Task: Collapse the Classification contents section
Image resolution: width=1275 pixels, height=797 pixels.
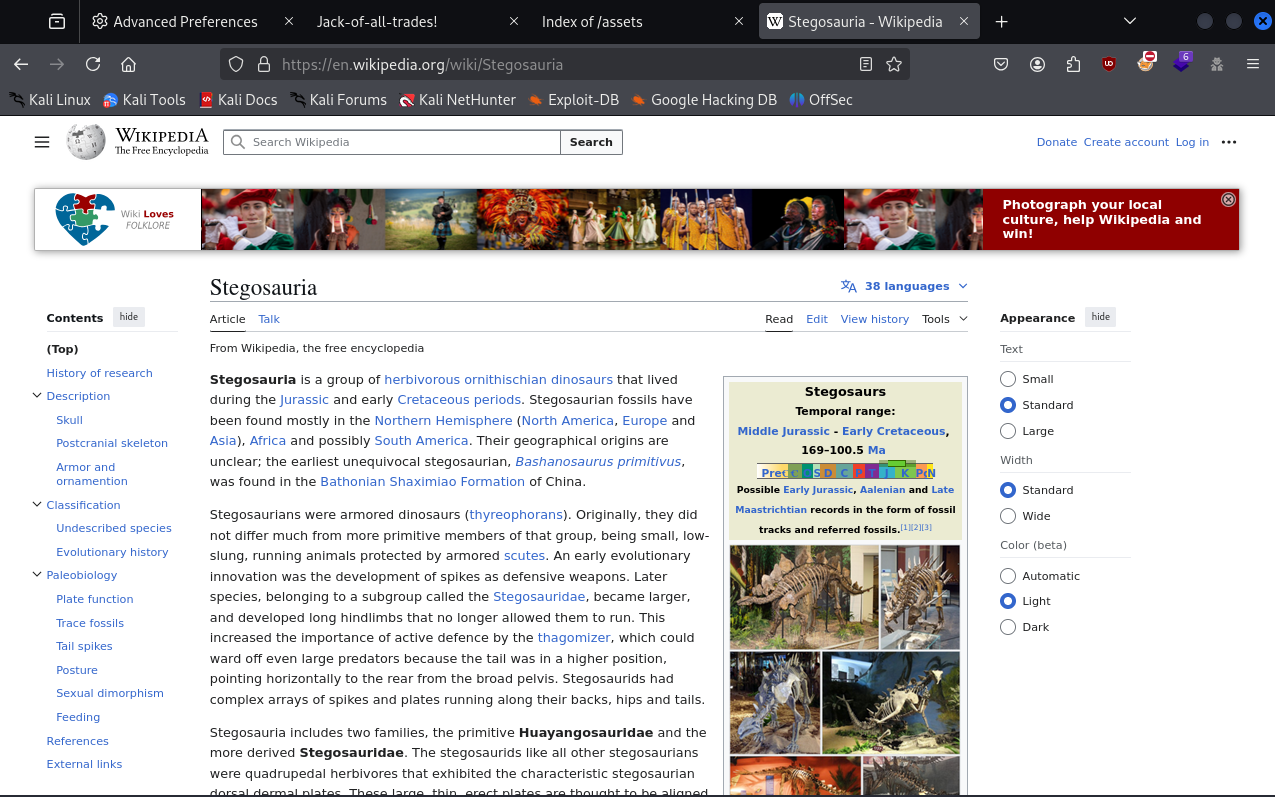Action: (37, 505)
